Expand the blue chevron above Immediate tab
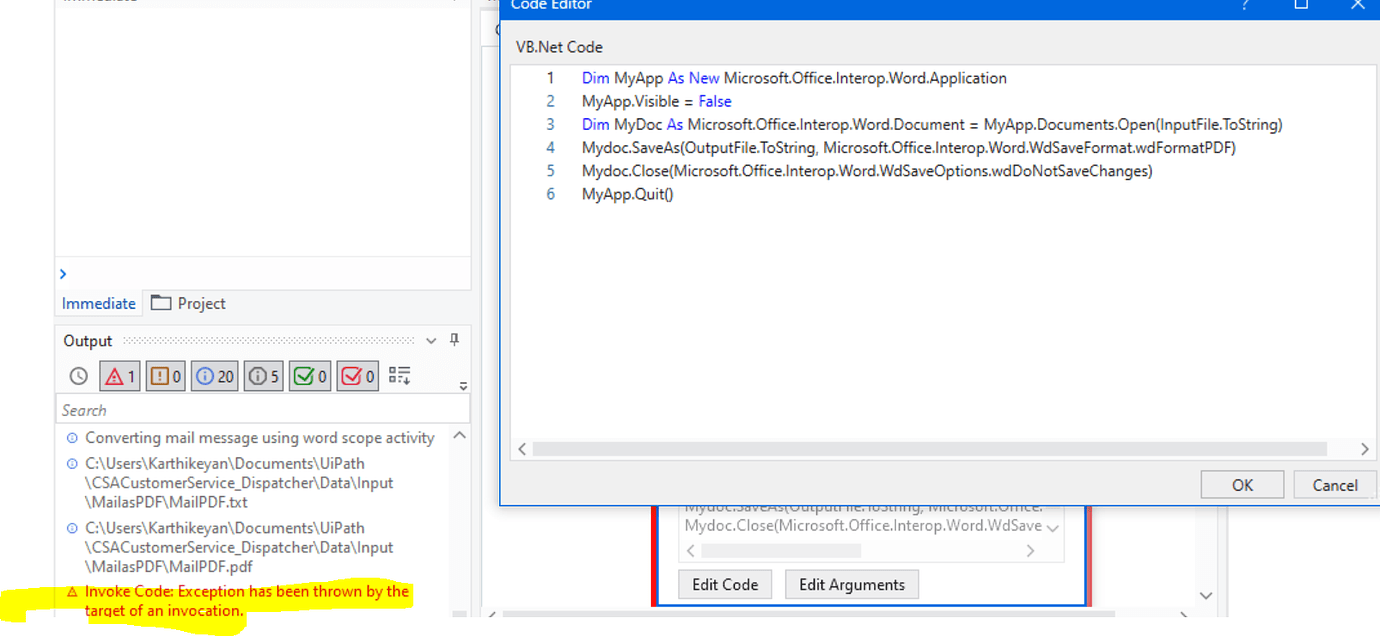The image size is (1380, 636). point(63,273)
